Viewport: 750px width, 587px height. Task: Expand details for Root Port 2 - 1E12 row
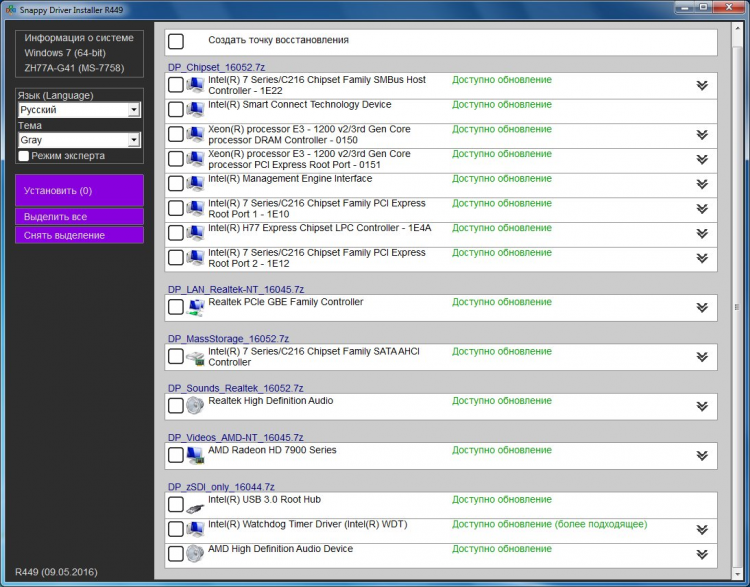[x=702, y=258]
